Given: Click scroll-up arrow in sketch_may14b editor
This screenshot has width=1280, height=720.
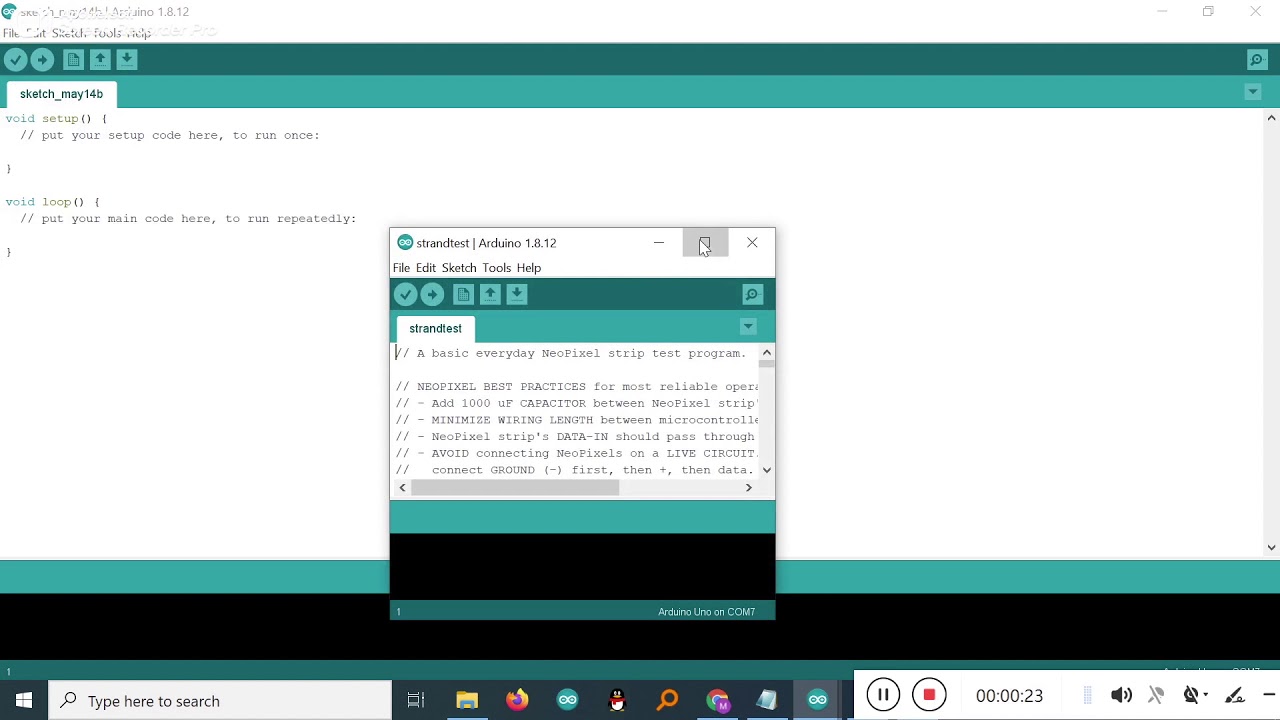Looking at the screenshot, I should pos(1272,118).
